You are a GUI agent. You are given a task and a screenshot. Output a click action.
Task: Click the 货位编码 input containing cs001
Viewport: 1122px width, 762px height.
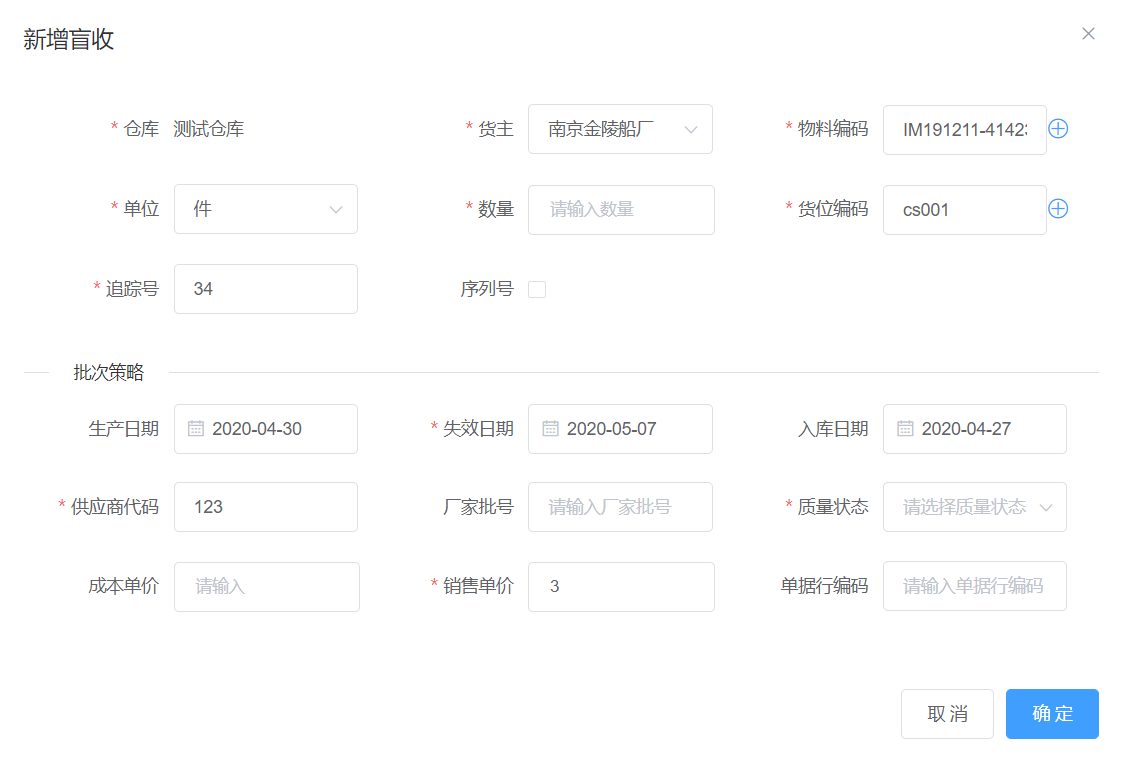965,210
